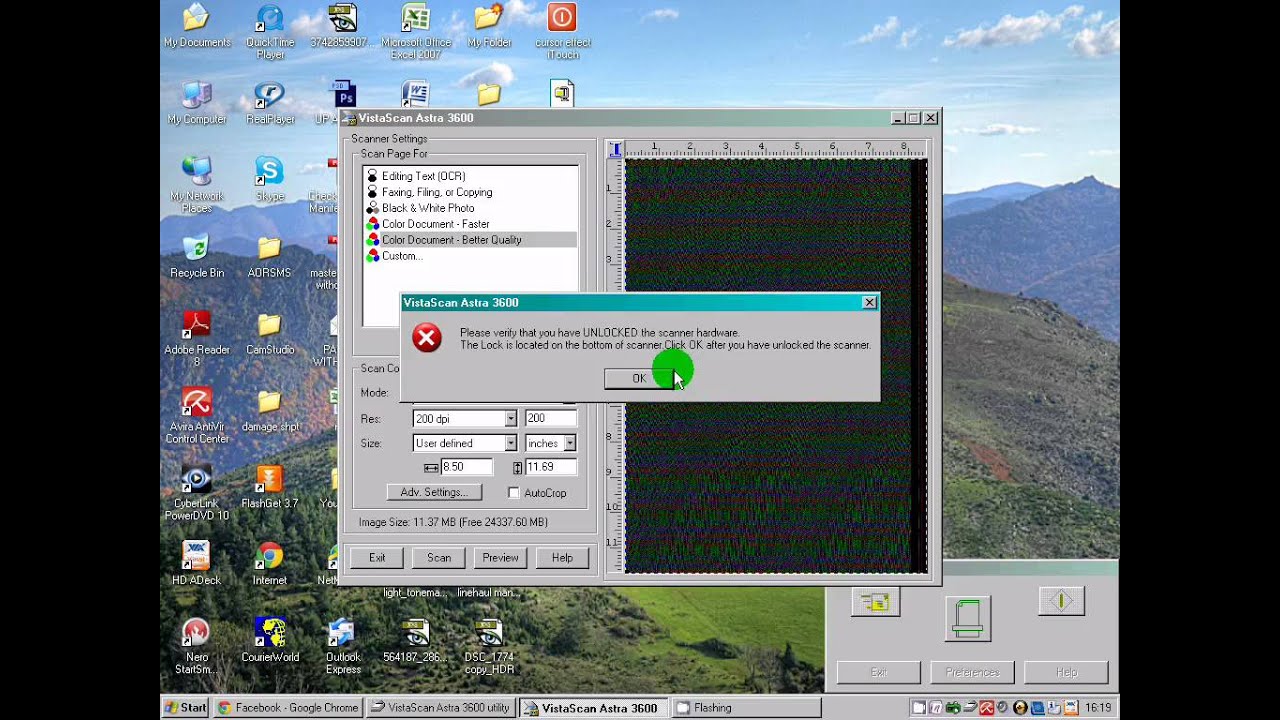Open the 3742859907 image file icon
Screen dimensions: 1280x720
pyautogui.click(x=342, y=27)
